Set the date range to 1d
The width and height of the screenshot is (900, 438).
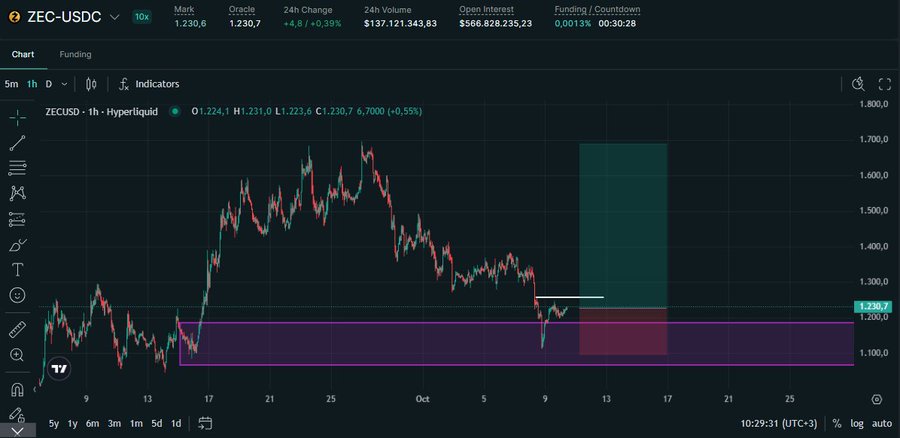click(176, 424)
